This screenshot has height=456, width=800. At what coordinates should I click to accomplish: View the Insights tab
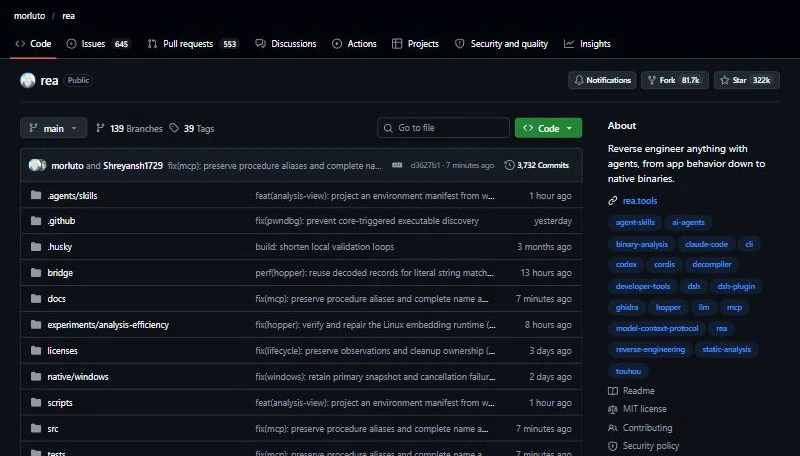point(587,44)
